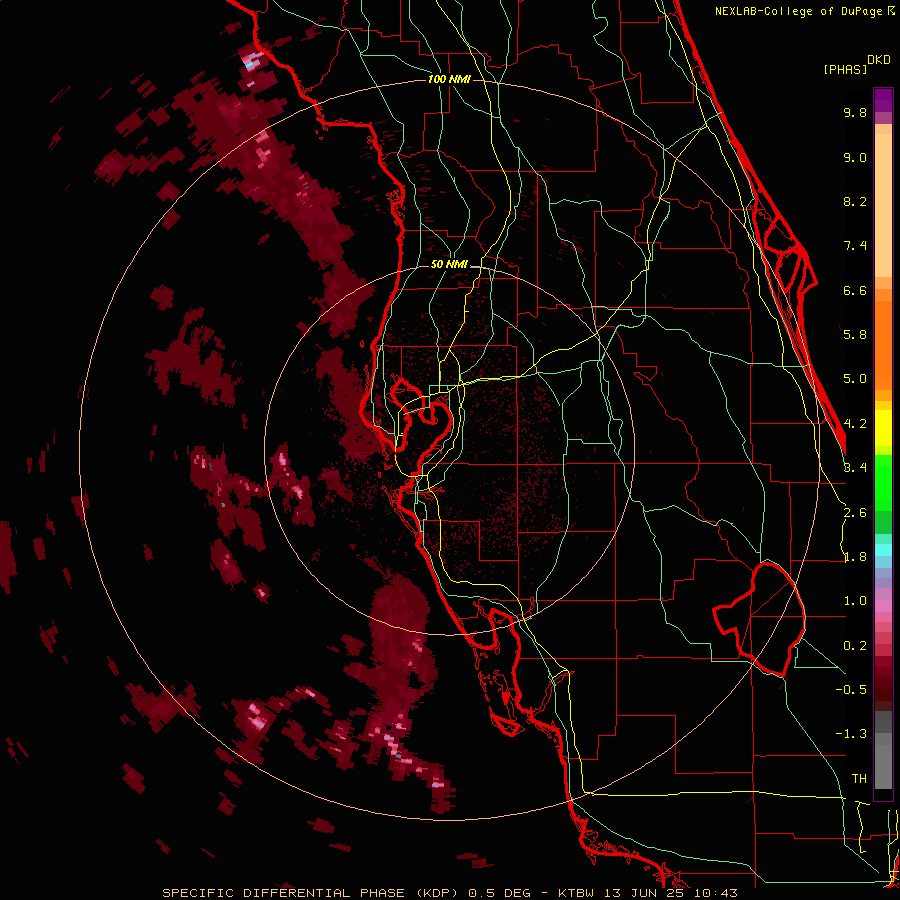Click the yellow band on the color scale
900x900 pixels.
click(x=883, y=428)
